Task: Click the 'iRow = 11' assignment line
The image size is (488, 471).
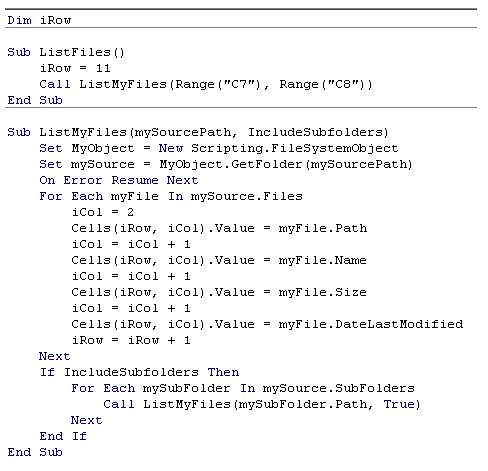Action: [x=75, y=68]
